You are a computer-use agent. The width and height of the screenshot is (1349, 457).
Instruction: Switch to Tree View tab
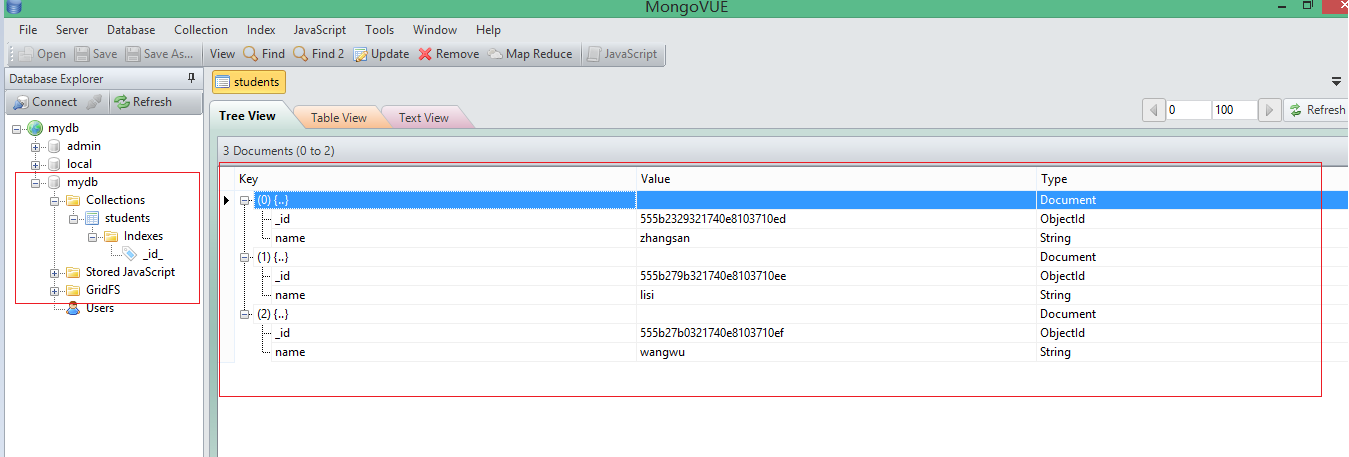point(247,116)
